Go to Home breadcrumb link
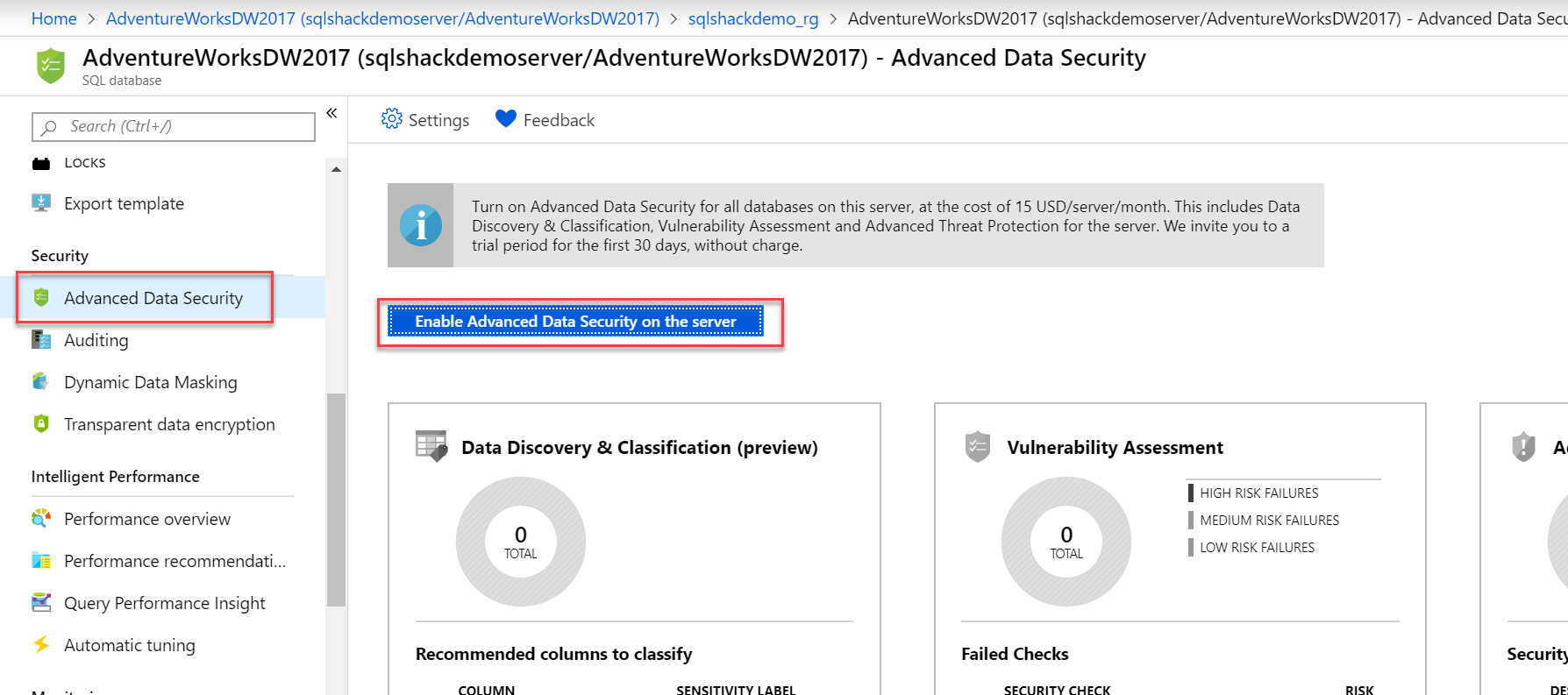 pos(53,18)
